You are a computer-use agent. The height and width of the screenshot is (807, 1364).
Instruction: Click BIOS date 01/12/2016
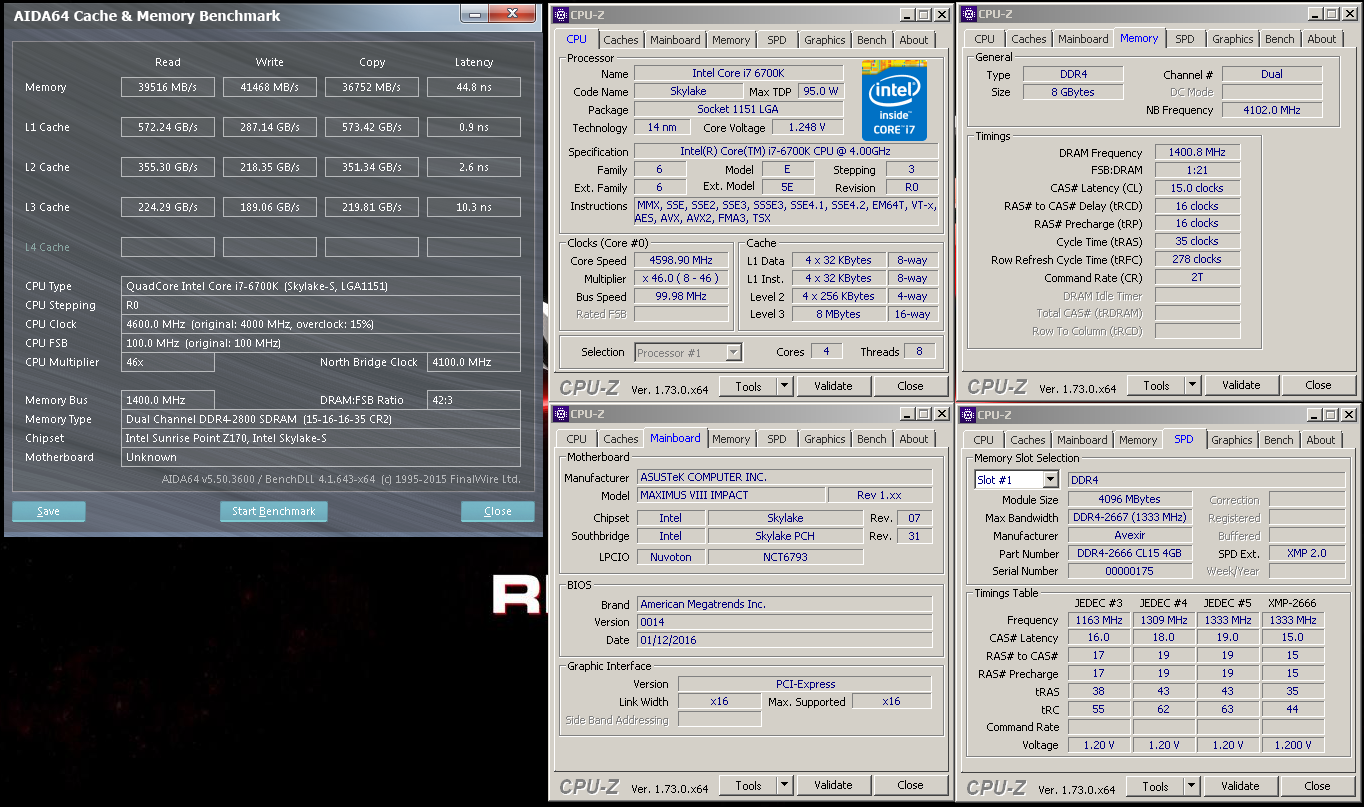coord(785,640)
